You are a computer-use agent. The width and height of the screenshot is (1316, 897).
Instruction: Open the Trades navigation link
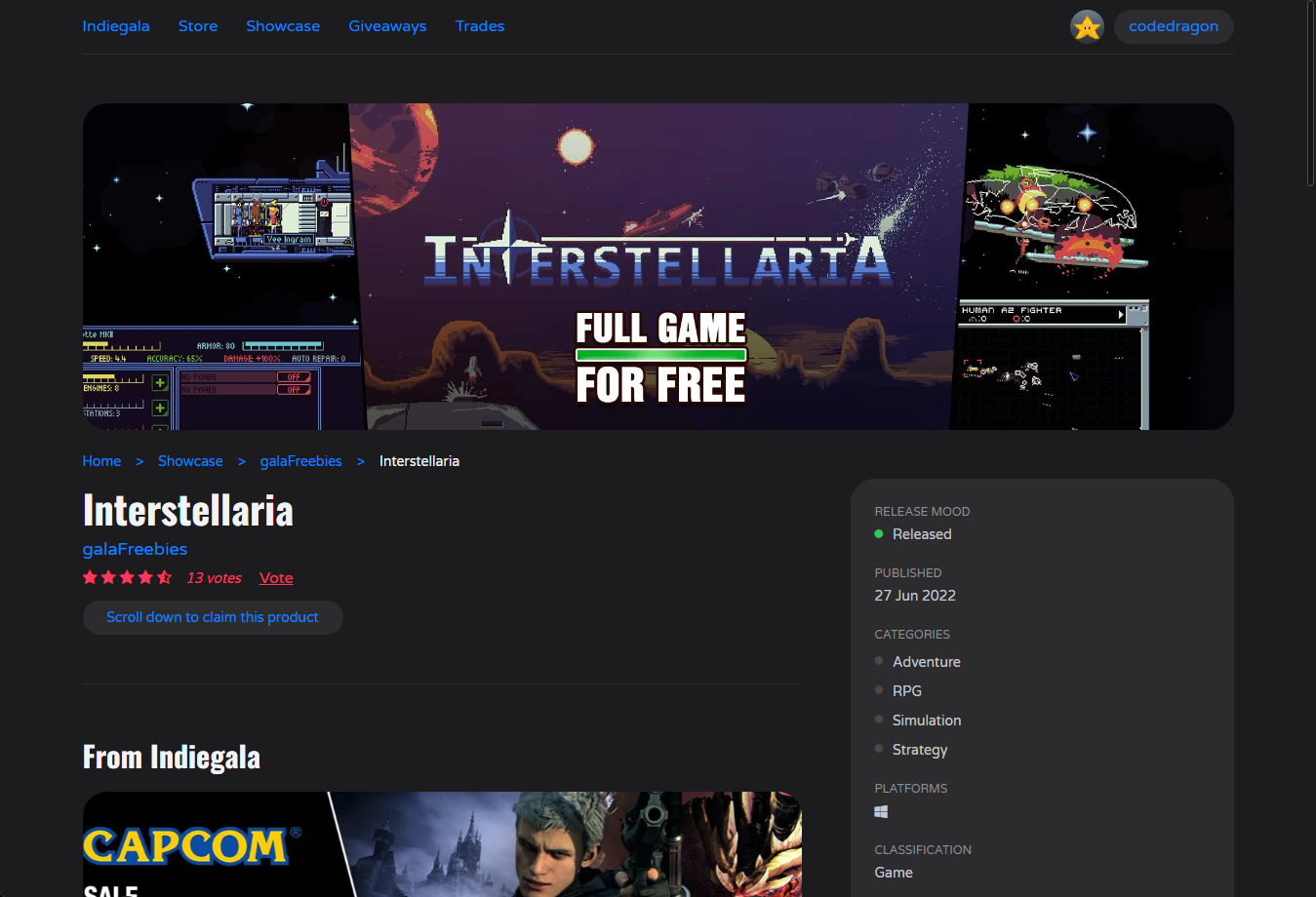pos(480,26)
